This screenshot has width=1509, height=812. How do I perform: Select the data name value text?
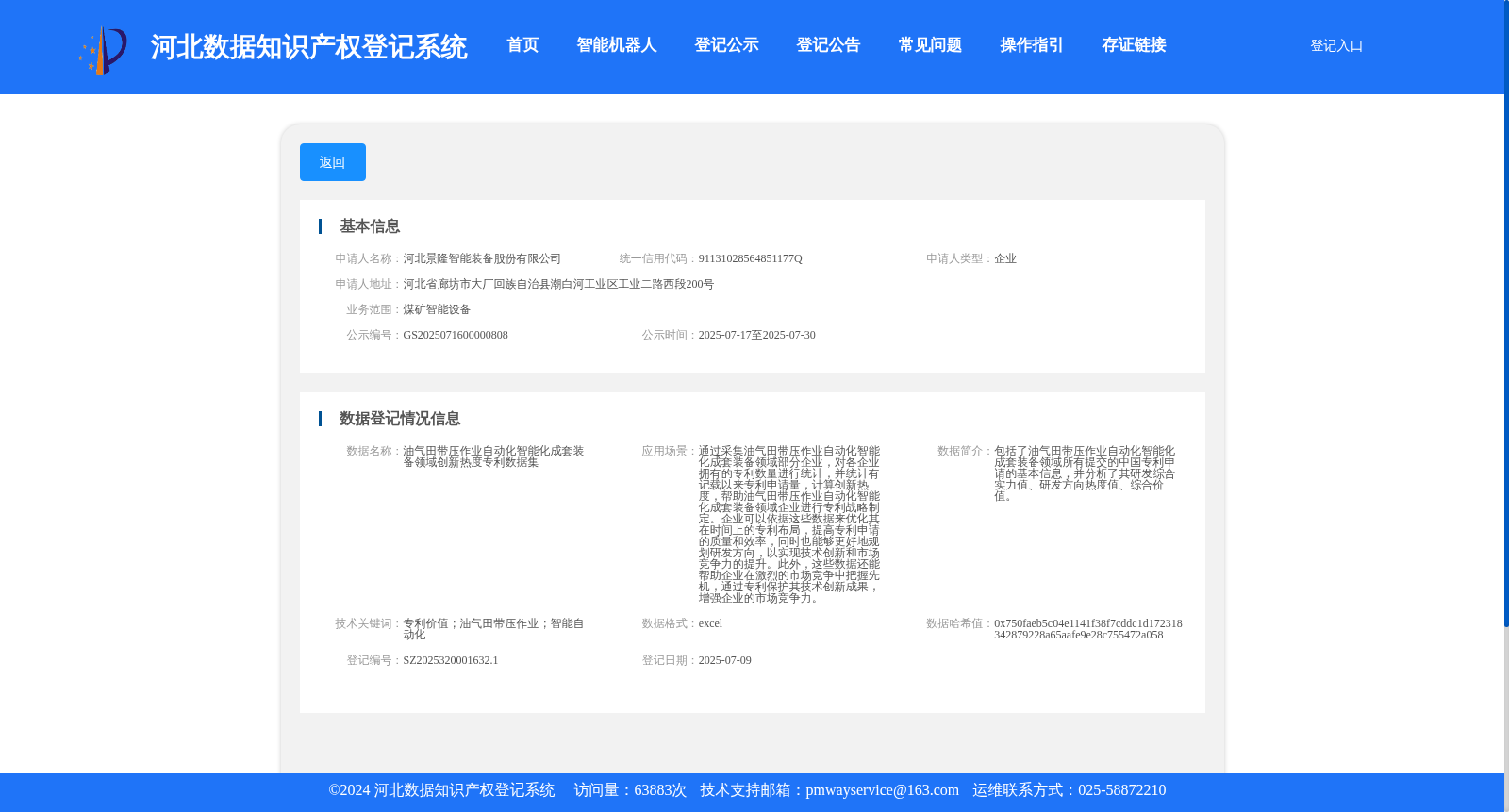(x=493, y=456)
